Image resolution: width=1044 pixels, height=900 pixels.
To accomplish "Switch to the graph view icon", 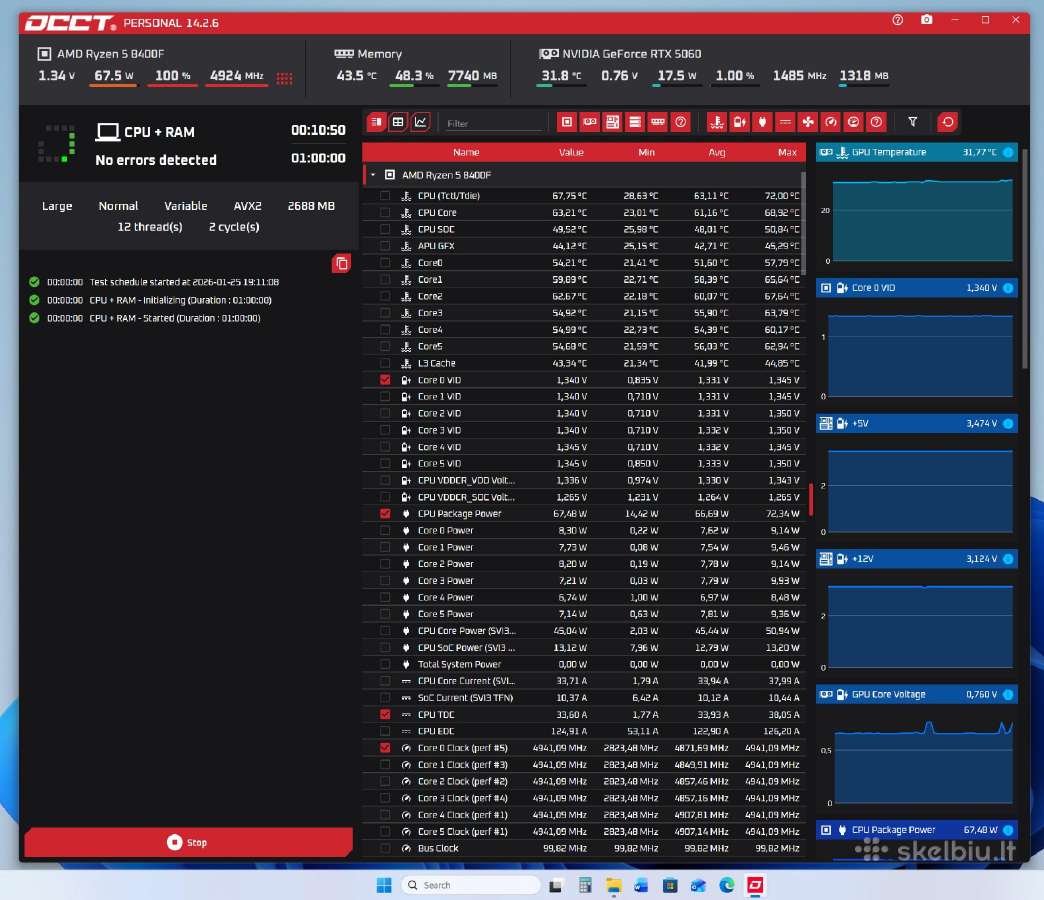I will click(x=421, y=122).
